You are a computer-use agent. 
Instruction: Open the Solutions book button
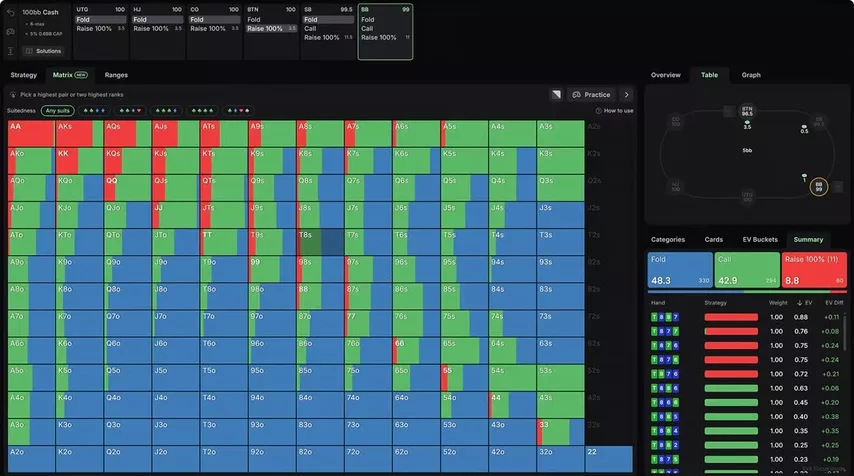pyautogui.click(x=43, y=51)
